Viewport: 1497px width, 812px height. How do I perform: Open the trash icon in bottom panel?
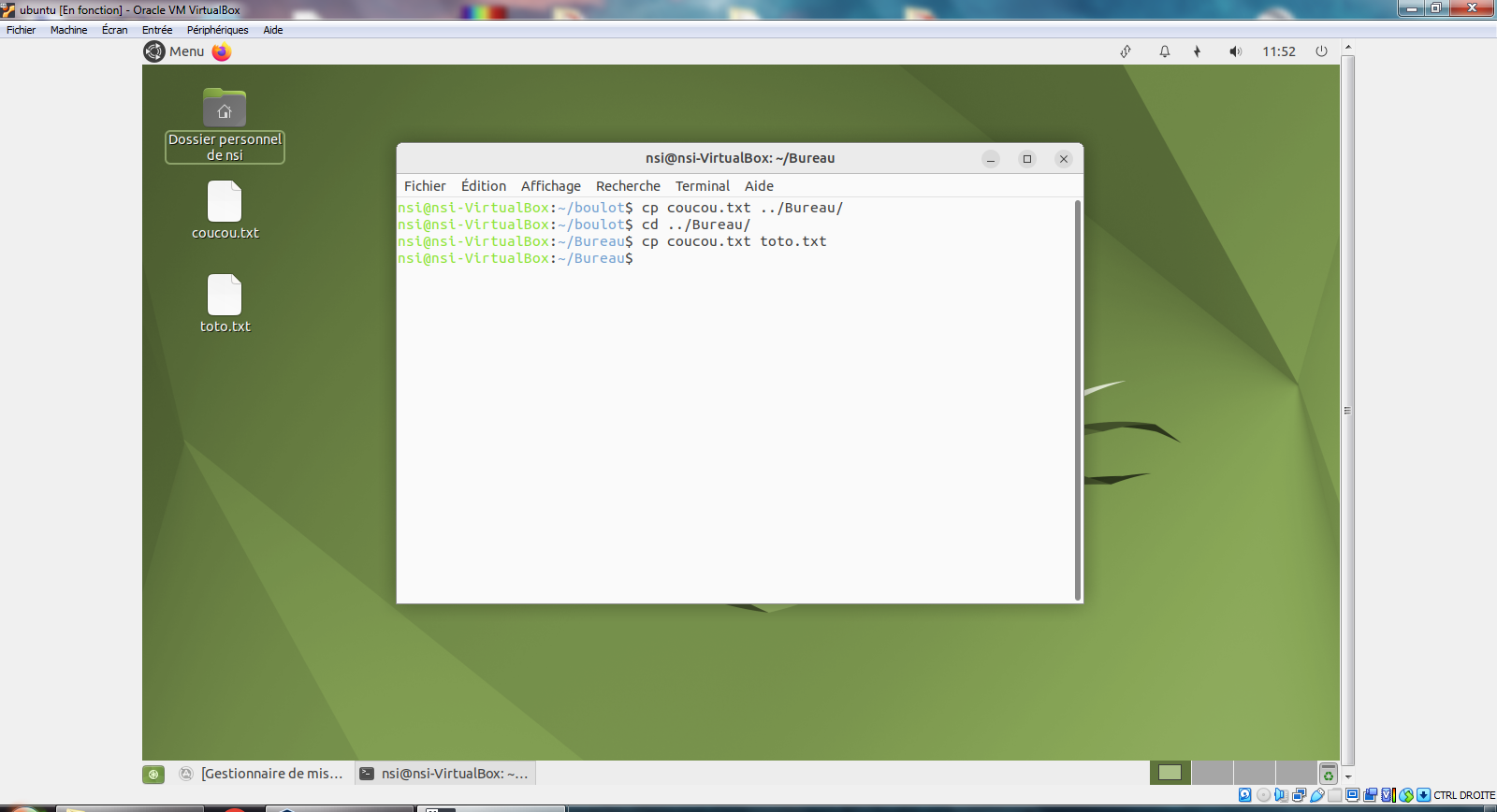(x=1328, y=774)
